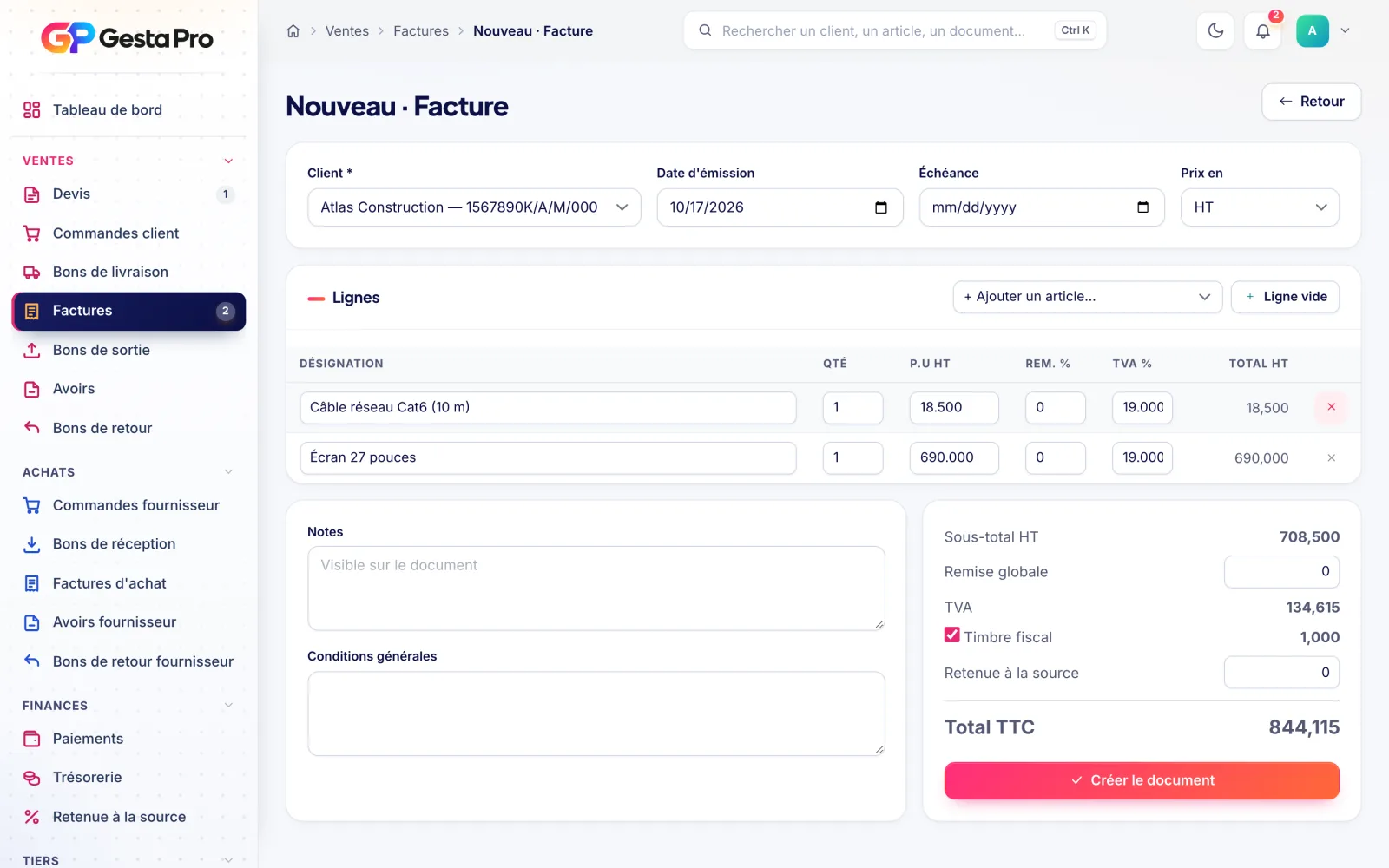Viewport: 1389px width, 868px height.
Task: Uncheck the Timbre fiscal checkbox
Action: tap(952, 635)
